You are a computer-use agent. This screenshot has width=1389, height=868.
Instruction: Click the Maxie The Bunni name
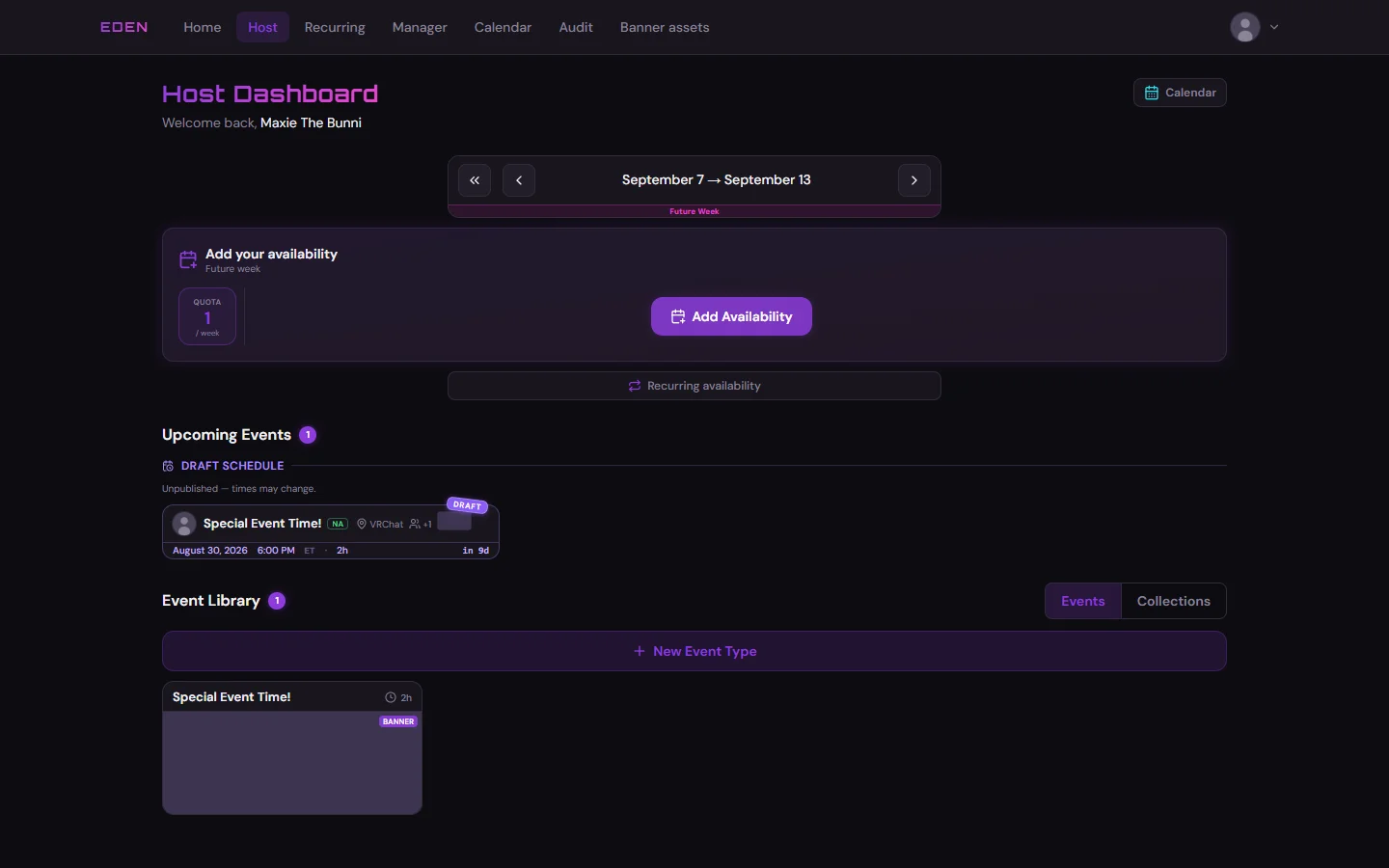[311, 122]
